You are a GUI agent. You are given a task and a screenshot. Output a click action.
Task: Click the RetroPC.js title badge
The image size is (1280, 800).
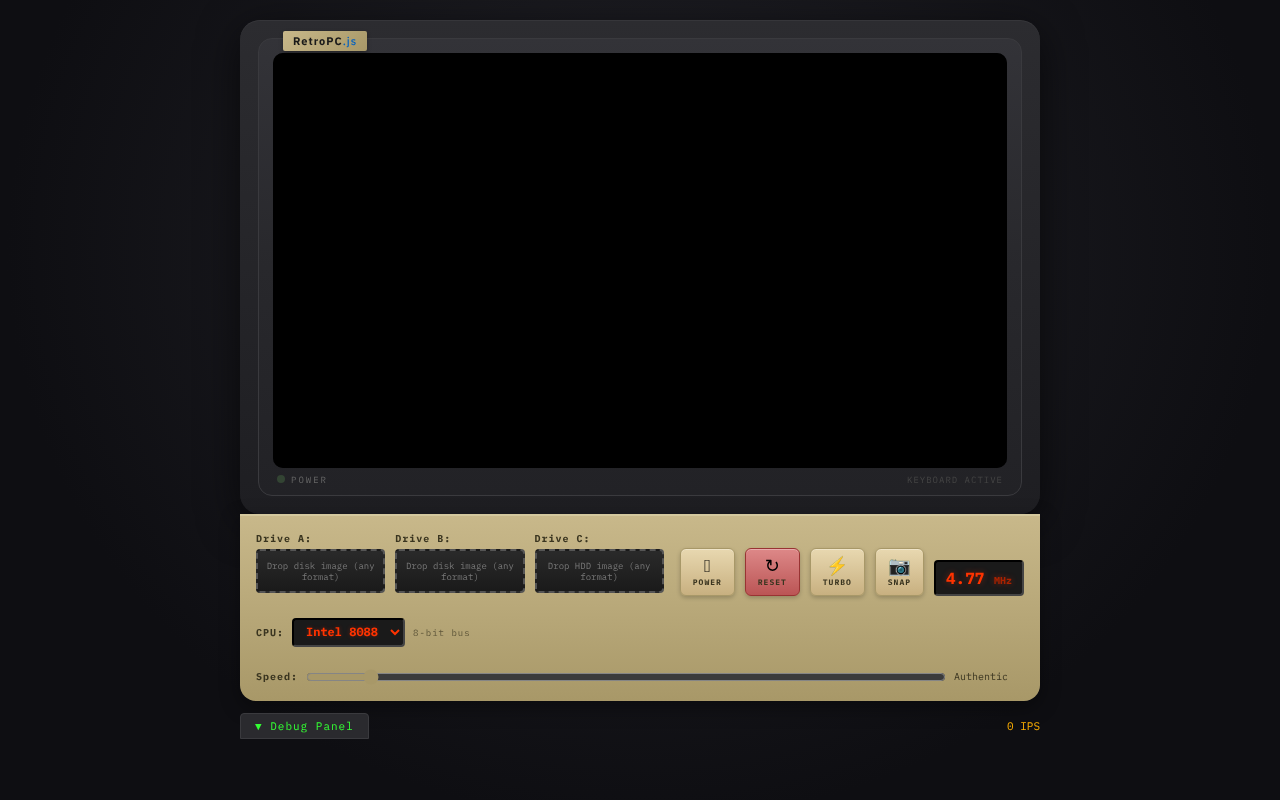(x=324, y=41)
